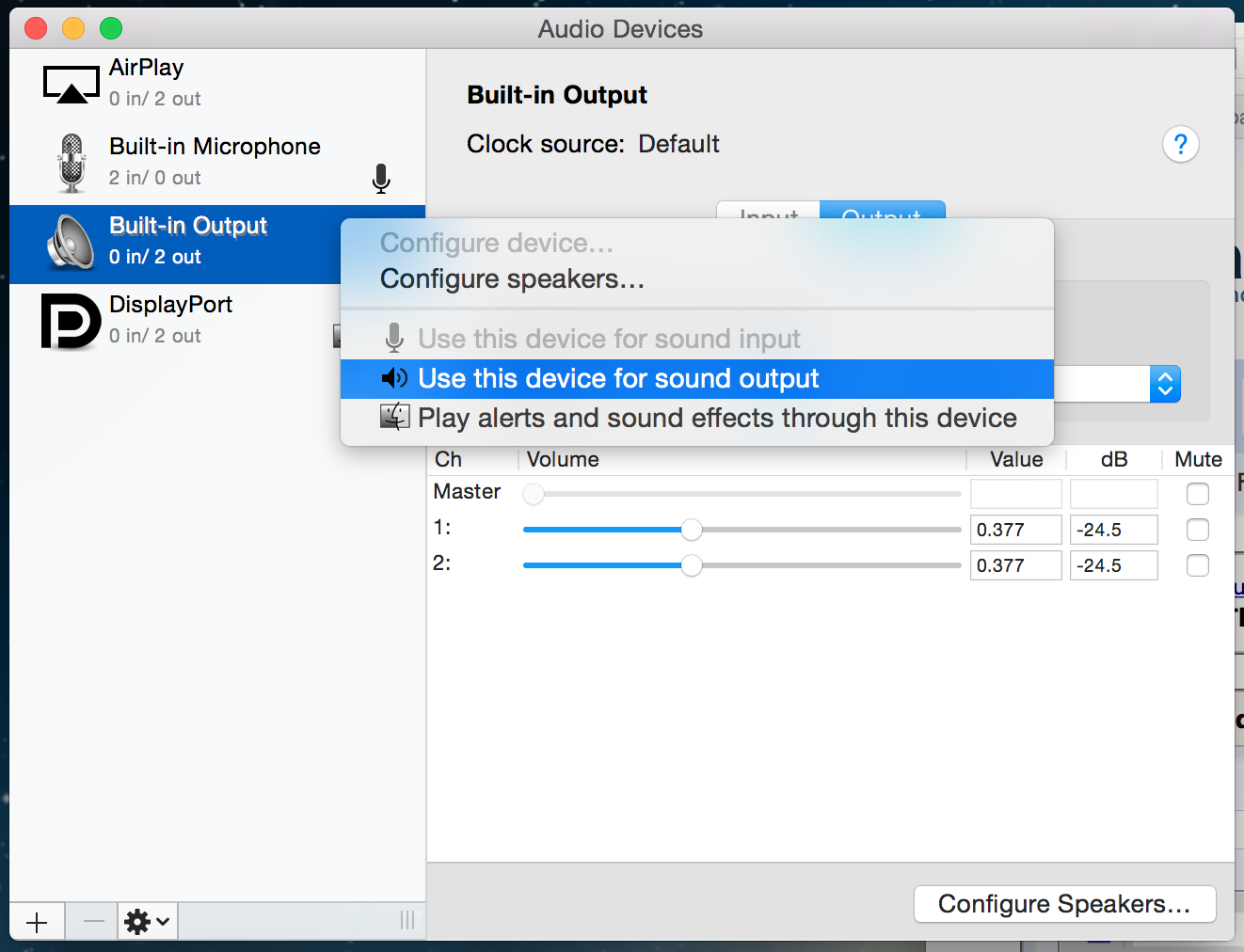Click the default input microphone indicator icon

[x=381, y=178]
